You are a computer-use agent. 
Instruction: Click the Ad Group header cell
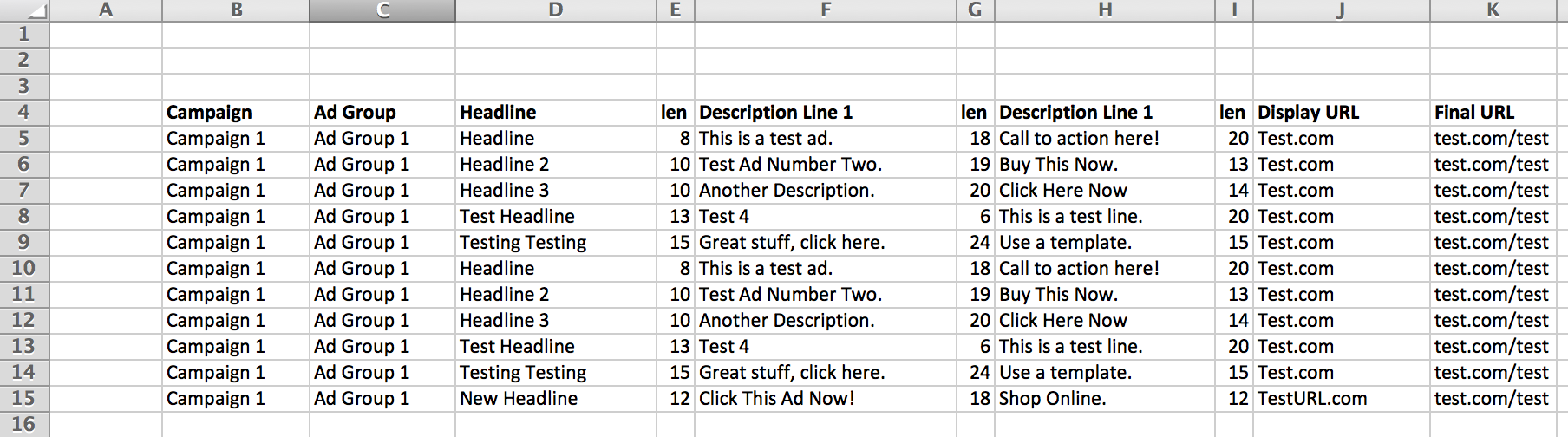[382, 112]
